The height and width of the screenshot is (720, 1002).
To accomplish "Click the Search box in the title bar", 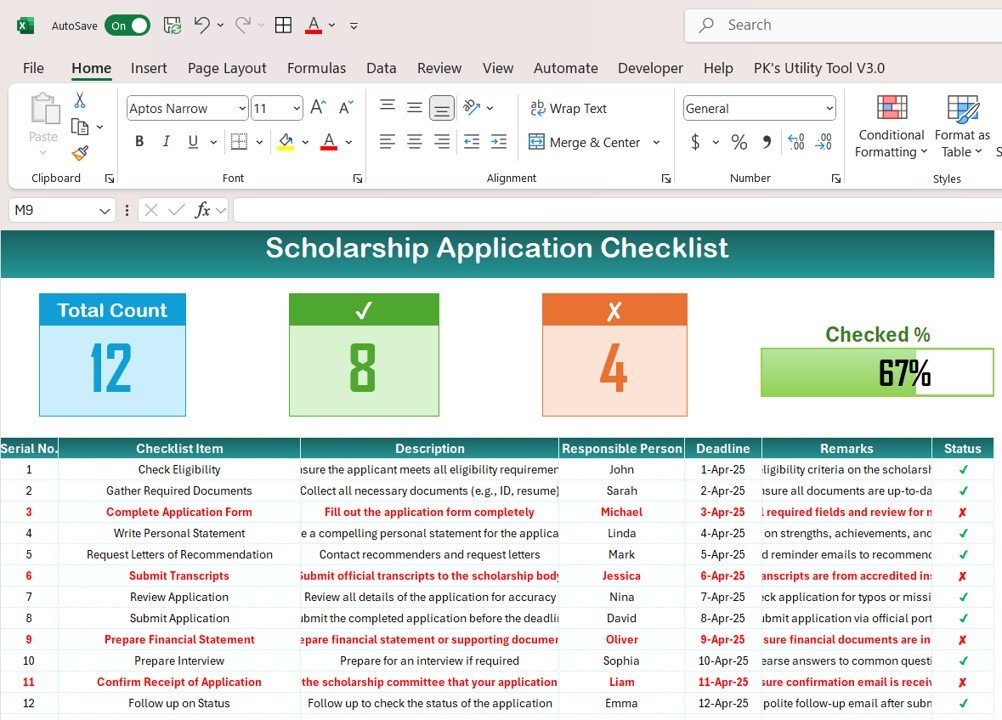I will (x=844, y=25).
